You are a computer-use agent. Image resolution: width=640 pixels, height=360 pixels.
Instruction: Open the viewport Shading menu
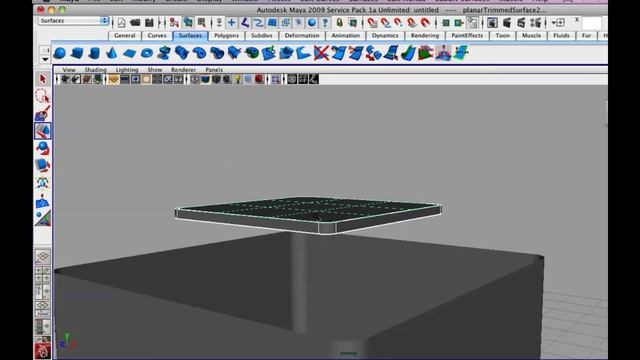pos(96,70)
